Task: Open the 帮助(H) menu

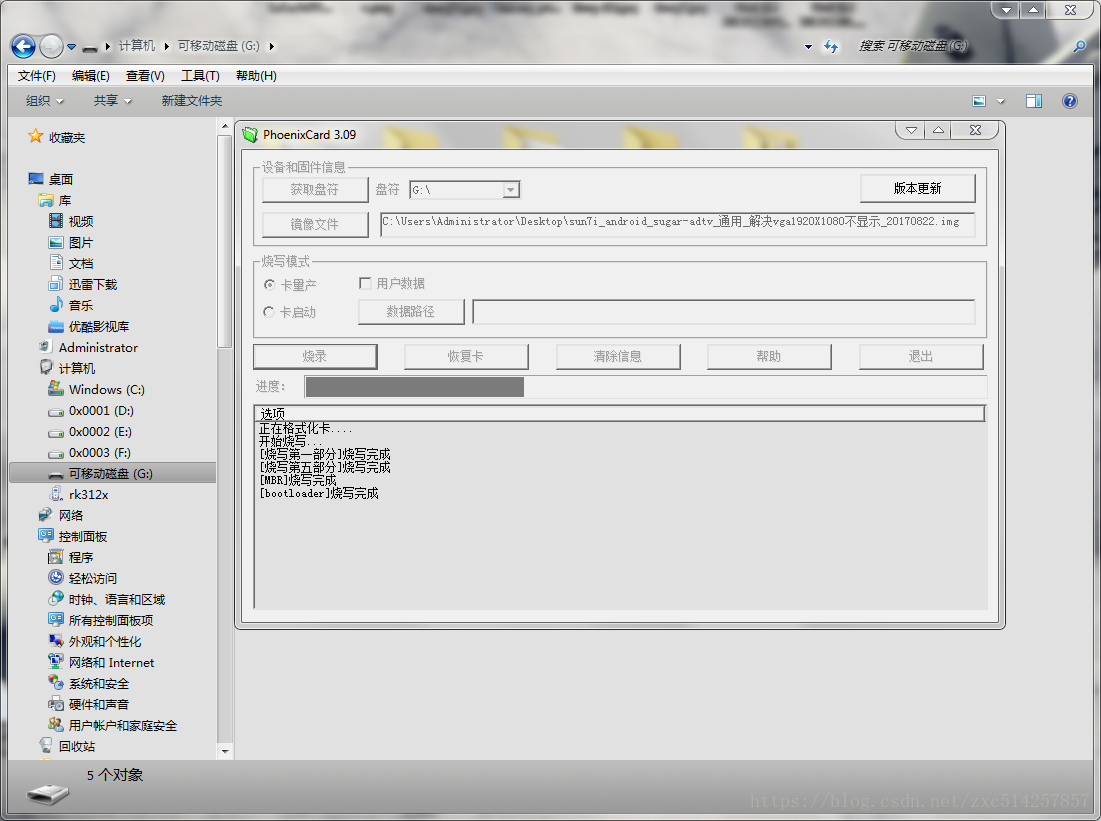Action: [256, 76]
